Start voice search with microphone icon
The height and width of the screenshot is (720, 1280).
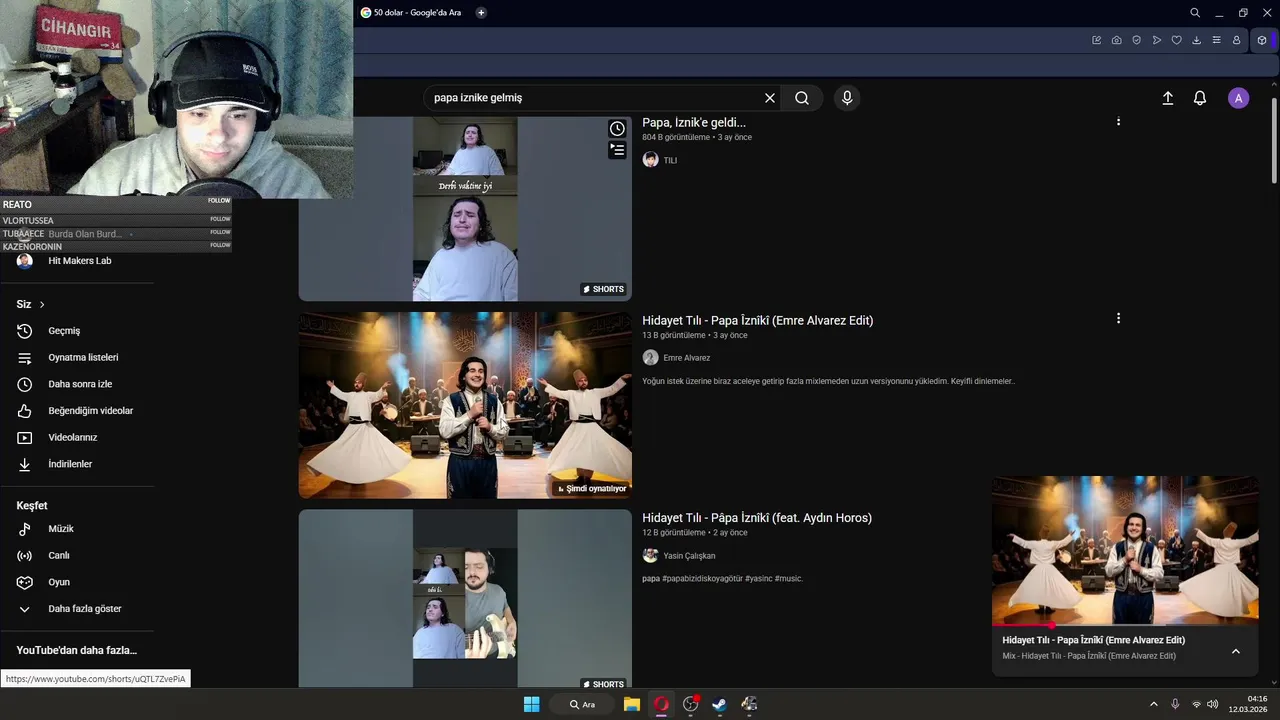point(847,98)
